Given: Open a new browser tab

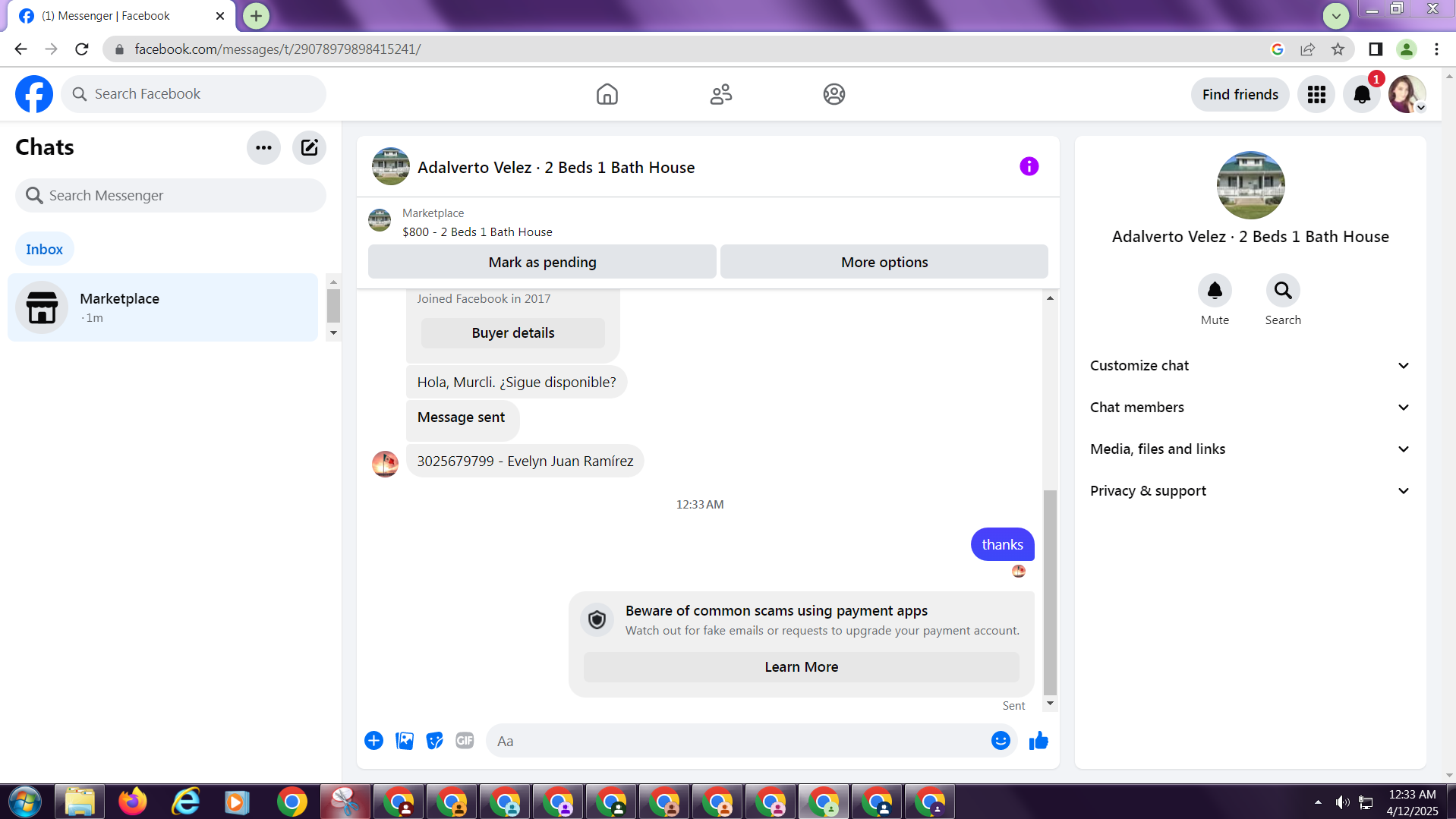Looking at the screenshot, I should tap(256, 16).
